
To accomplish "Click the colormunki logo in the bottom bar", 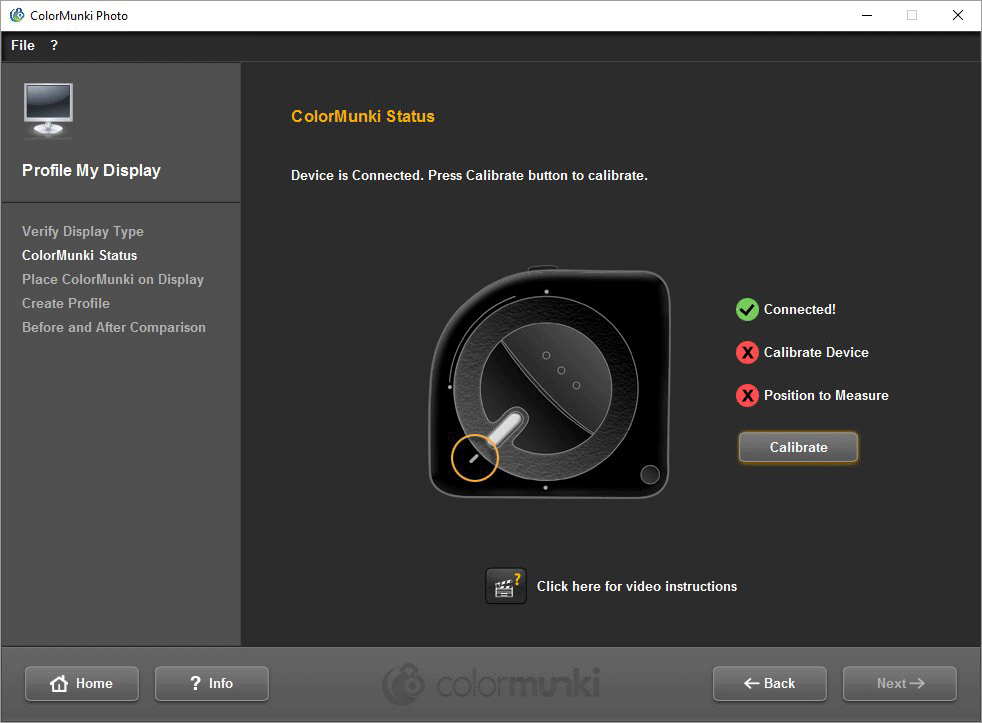I will [x=491, y=684].
